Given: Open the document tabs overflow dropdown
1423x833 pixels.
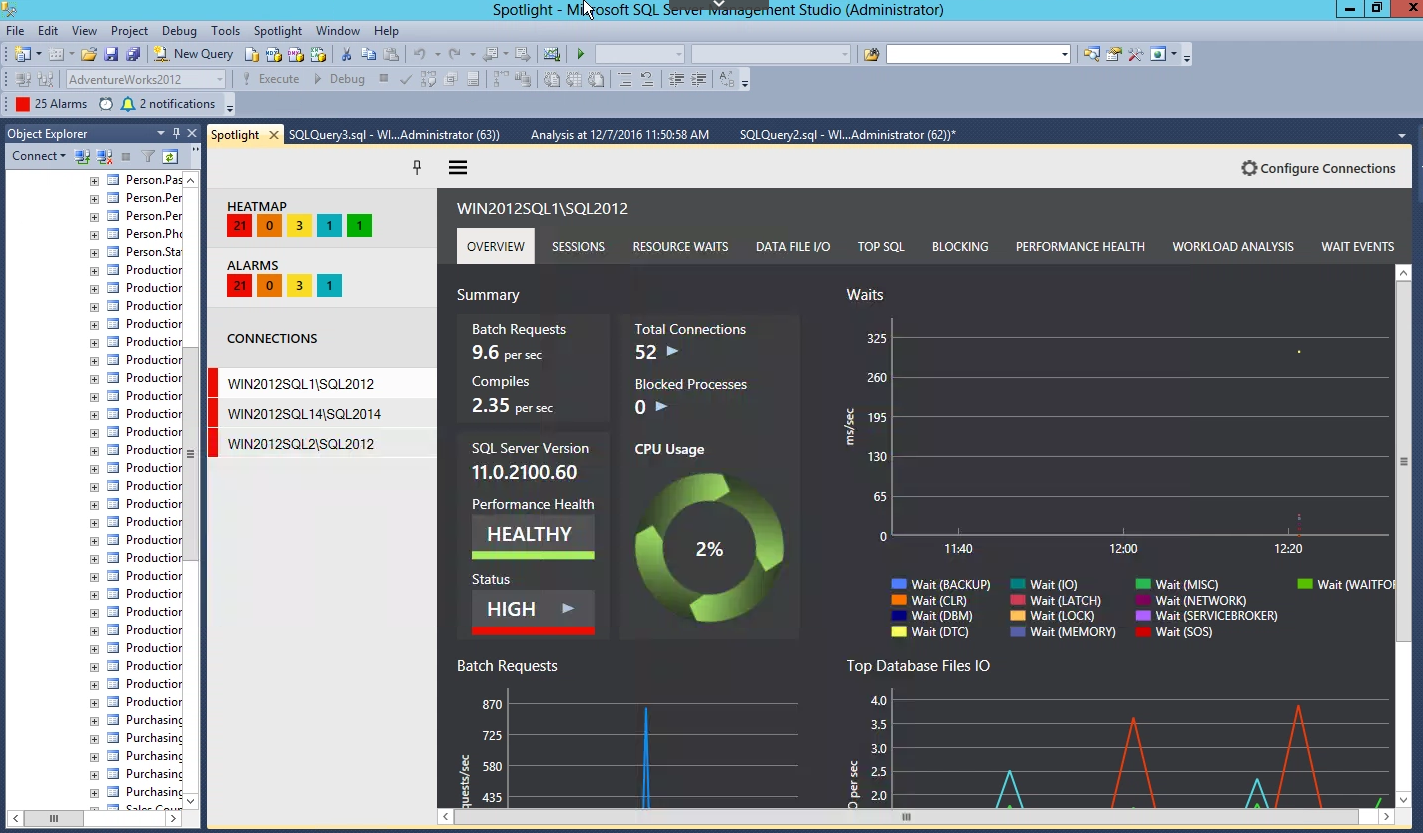Looking at the screenshot, I should 1402,135.
